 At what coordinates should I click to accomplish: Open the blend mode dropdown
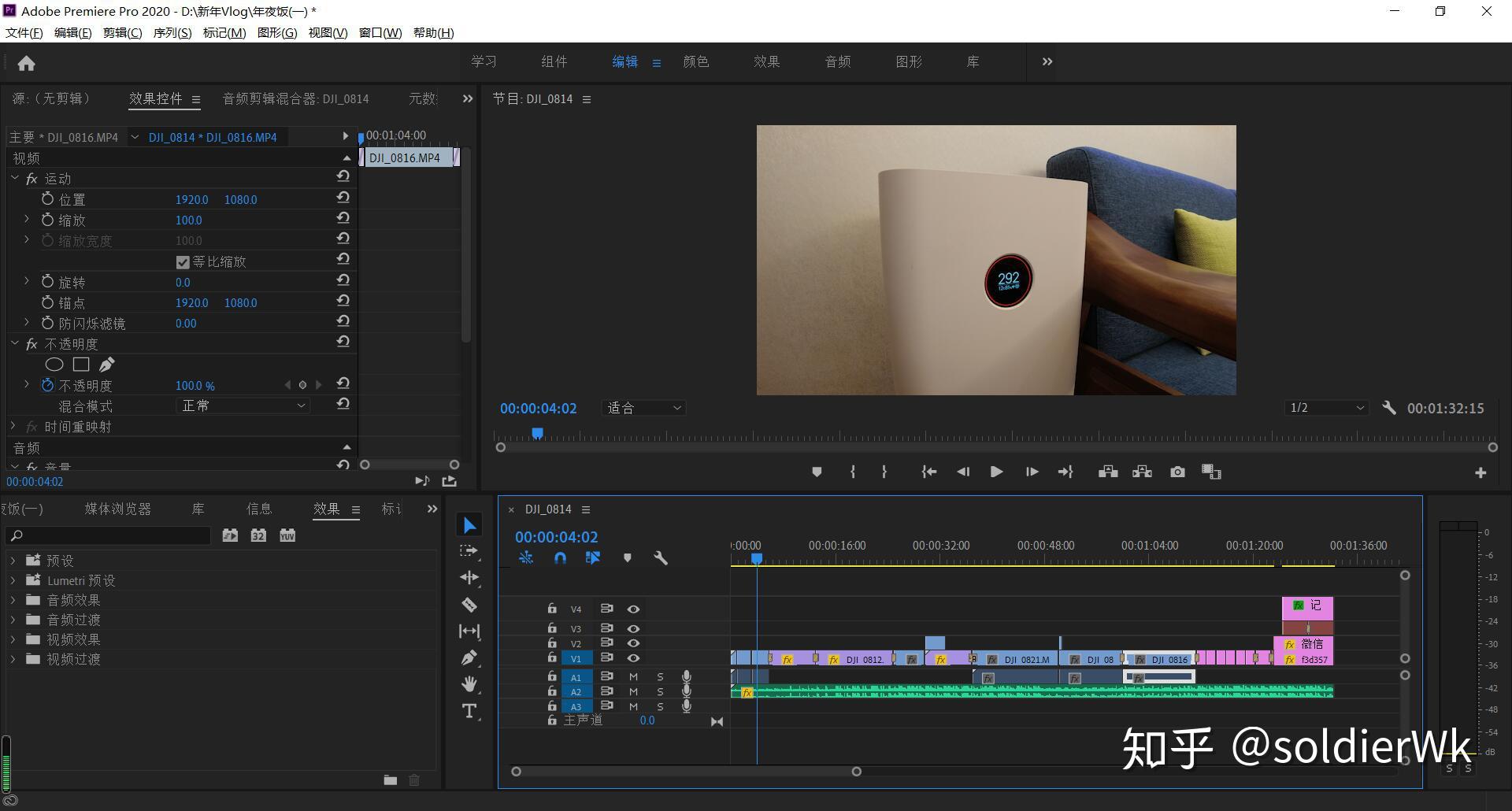243,405
